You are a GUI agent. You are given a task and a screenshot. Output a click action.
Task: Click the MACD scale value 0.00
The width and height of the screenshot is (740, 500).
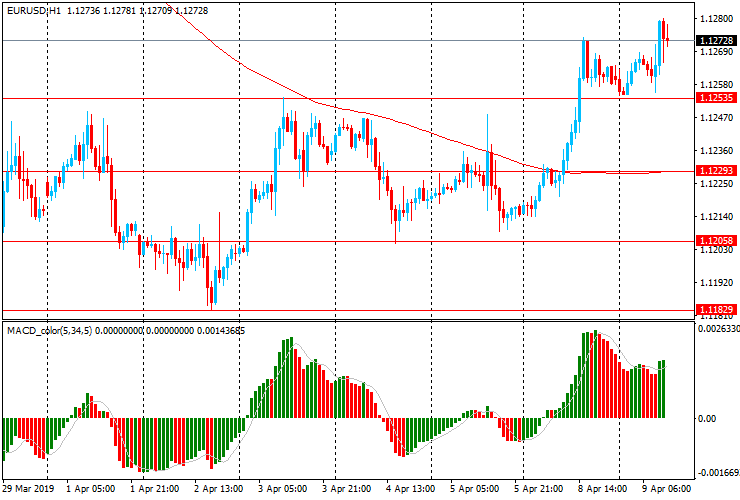(x=707, y=419)
